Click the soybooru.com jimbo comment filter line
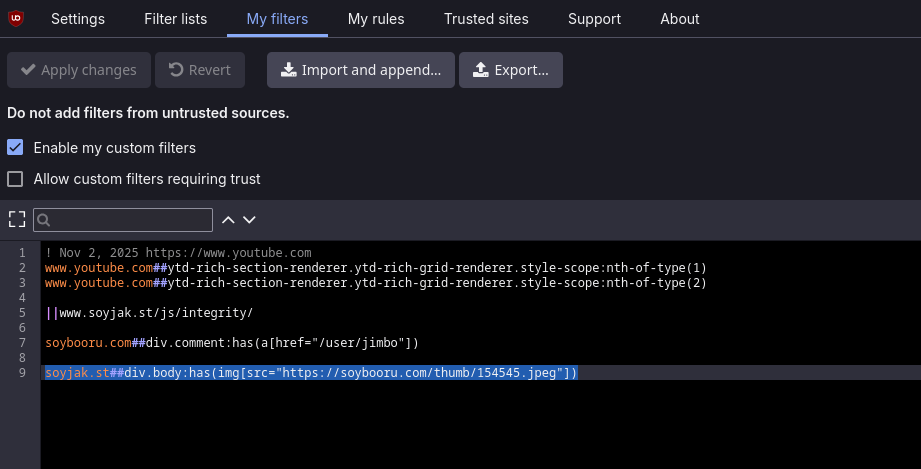The width and height of the screenshot is (921, 469). click(231, 343)
